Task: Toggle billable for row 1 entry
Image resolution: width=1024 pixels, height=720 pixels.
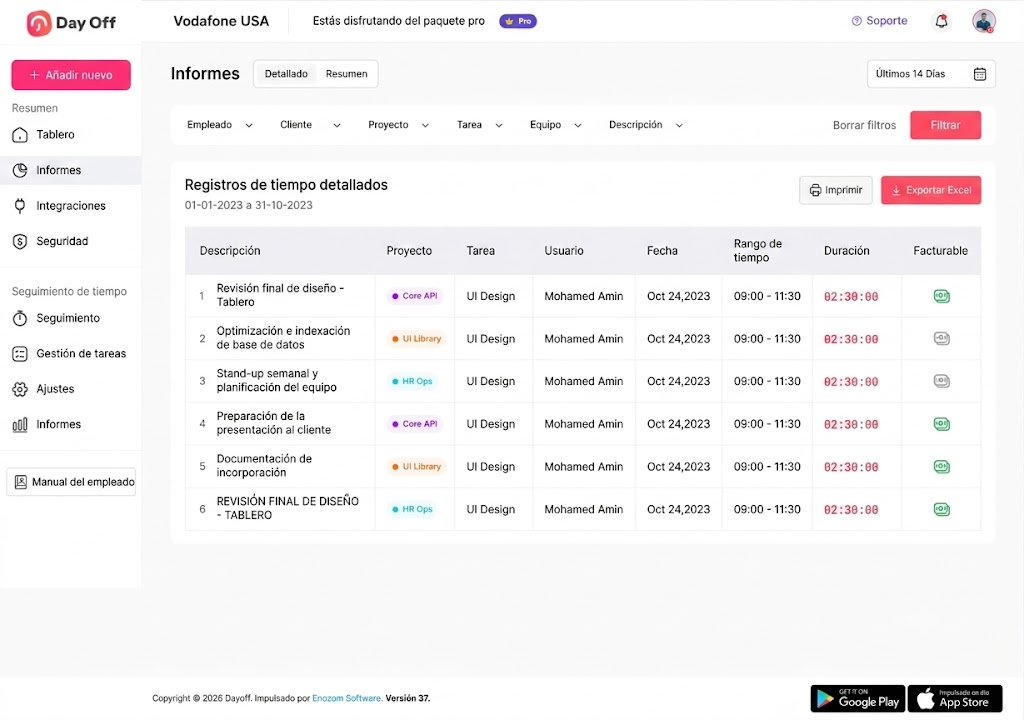Action: 941,296
